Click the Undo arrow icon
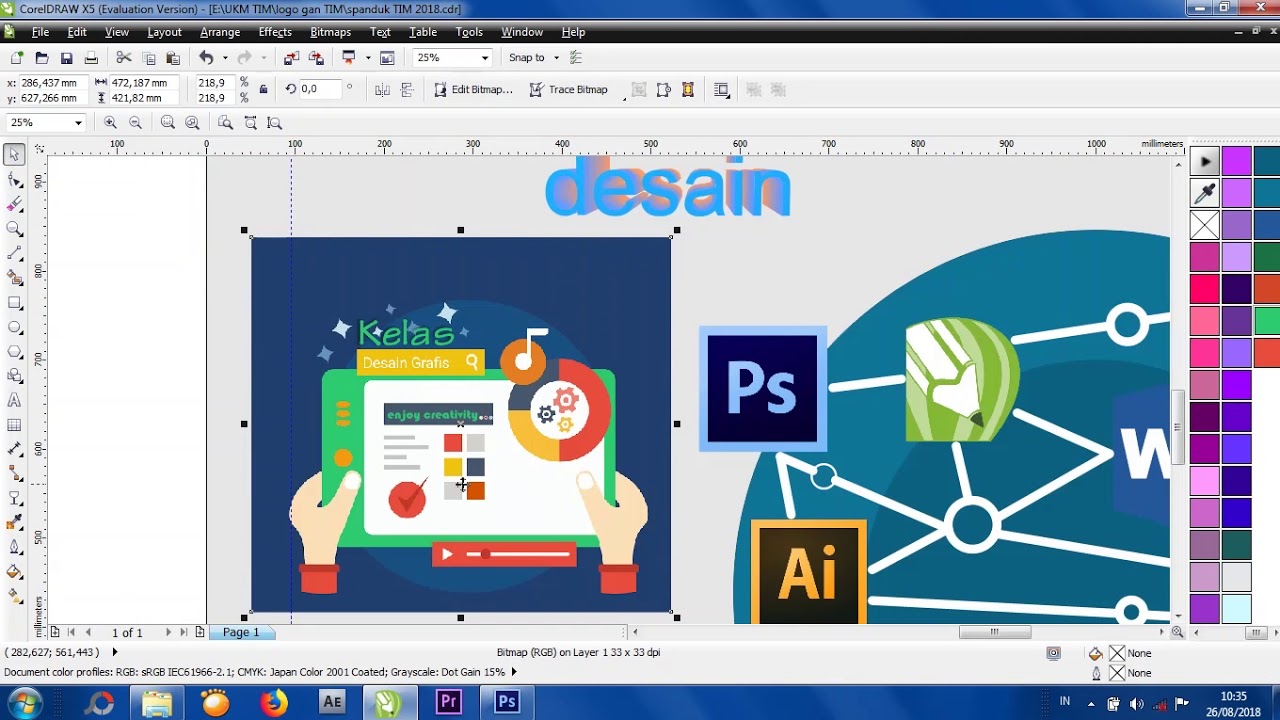 tap(206, 58)
